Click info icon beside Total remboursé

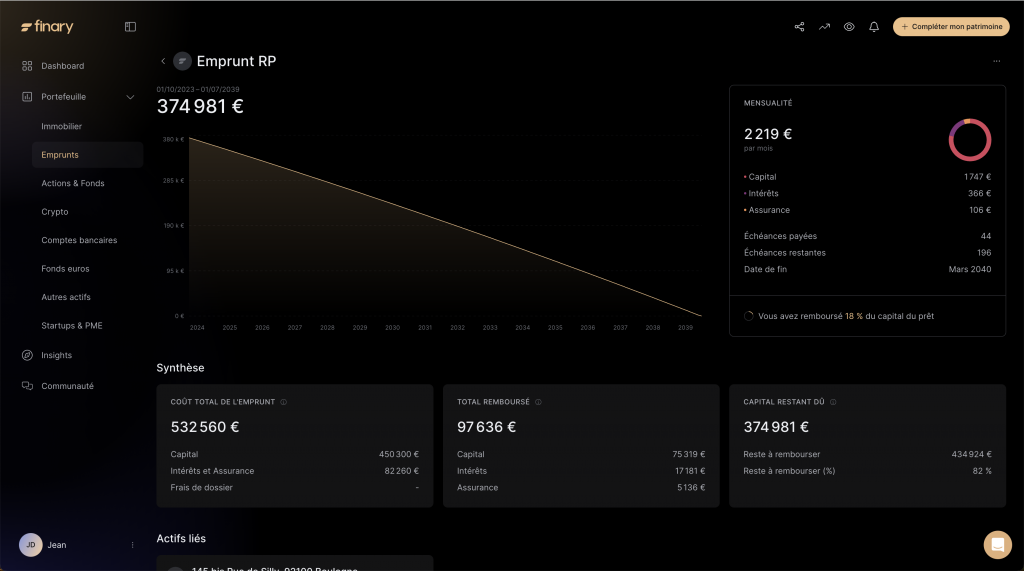tap(538, 402)
